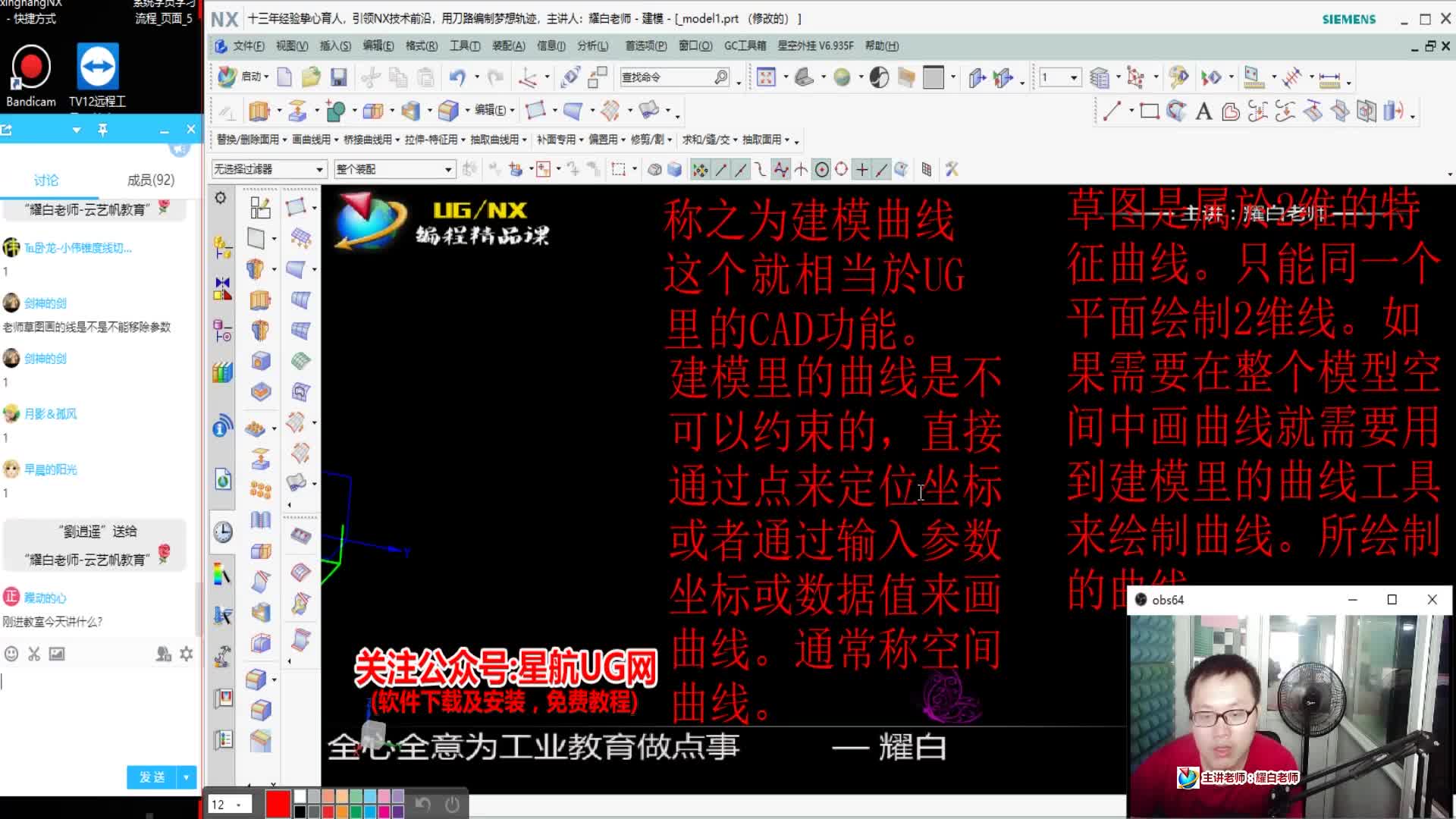Open the 帮助(H) menu
Viewport: 1456px width, 819px height.
[882, 46]
